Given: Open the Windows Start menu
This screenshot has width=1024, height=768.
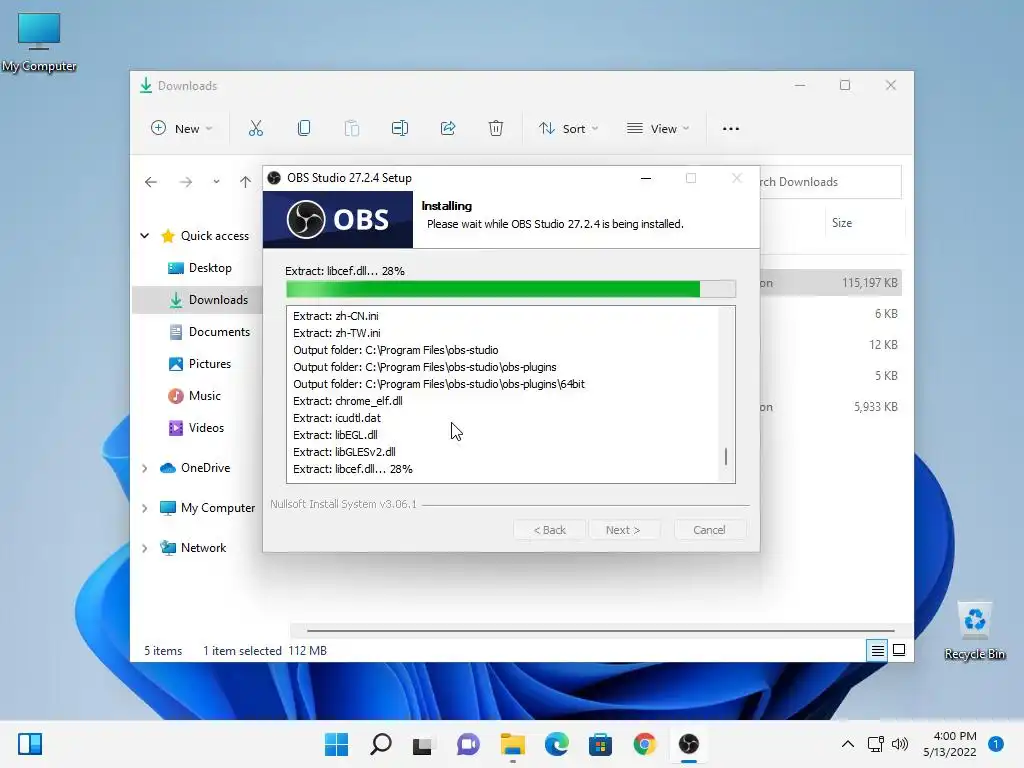Looking at the screenshot, I should click(336, 744).
